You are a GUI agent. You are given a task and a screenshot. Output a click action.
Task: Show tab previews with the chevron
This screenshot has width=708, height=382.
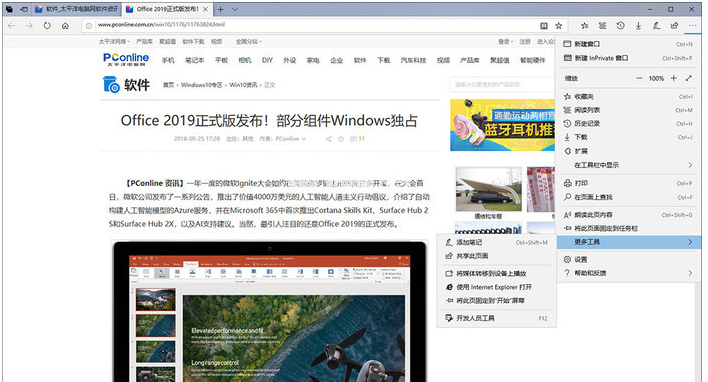235,9
